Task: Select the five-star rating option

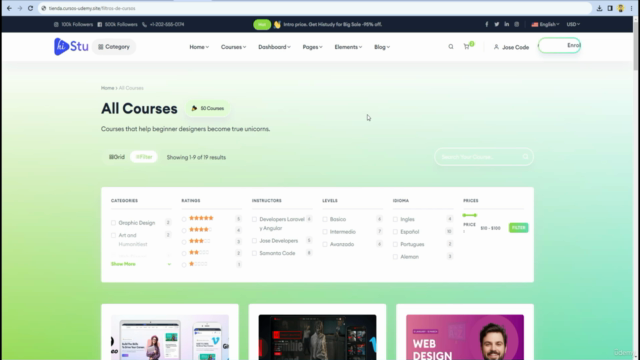Action: point(184,219)
